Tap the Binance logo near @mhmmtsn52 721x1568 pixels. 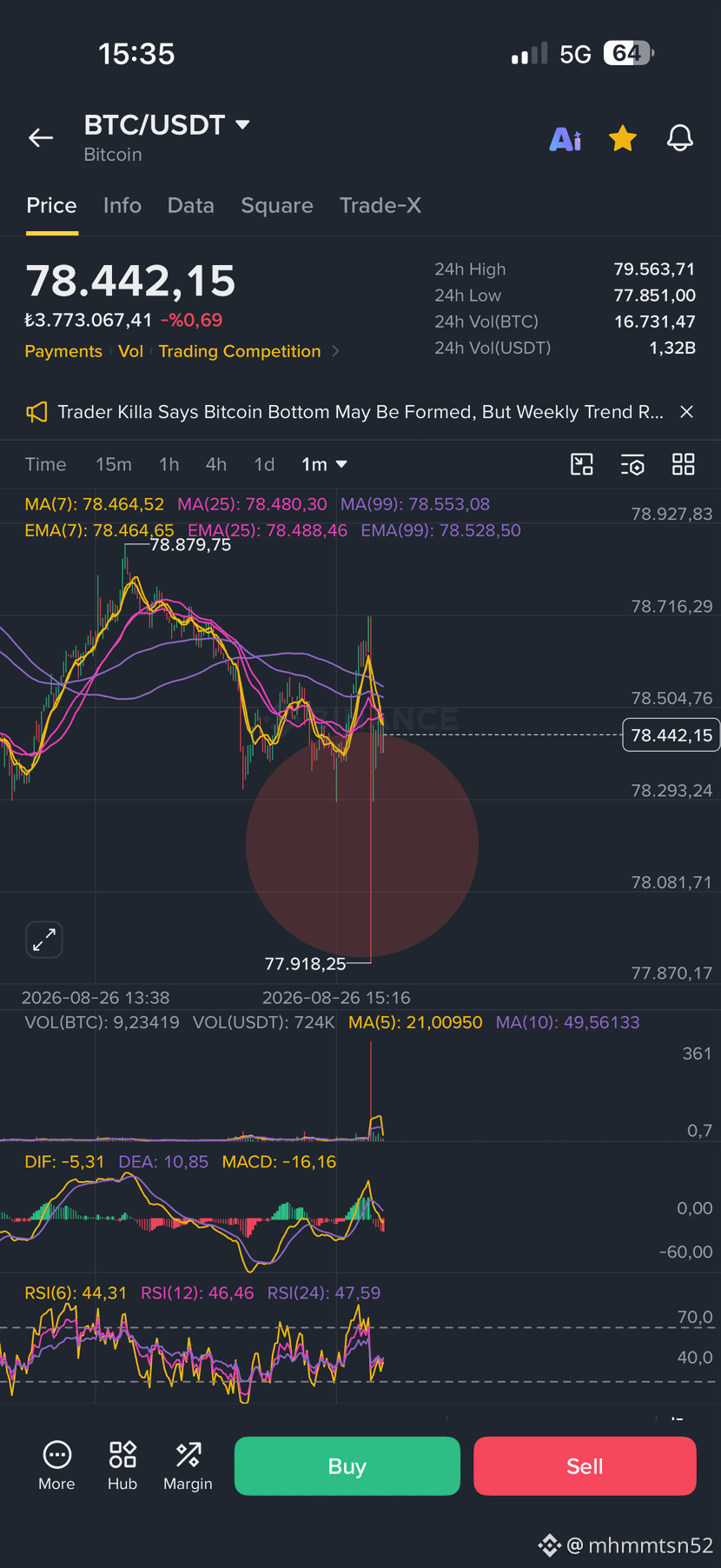(549, 1545)
